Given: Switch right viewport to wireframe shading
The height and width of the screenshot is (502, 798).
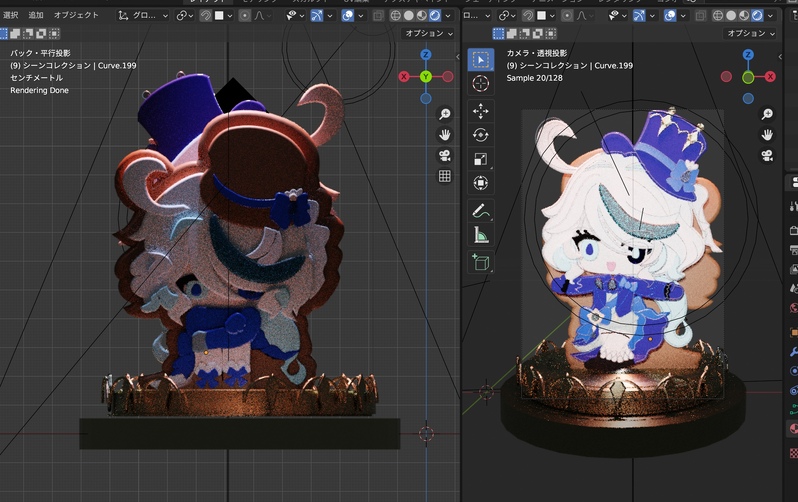Looking at the screenshot, I should [718, 16].
